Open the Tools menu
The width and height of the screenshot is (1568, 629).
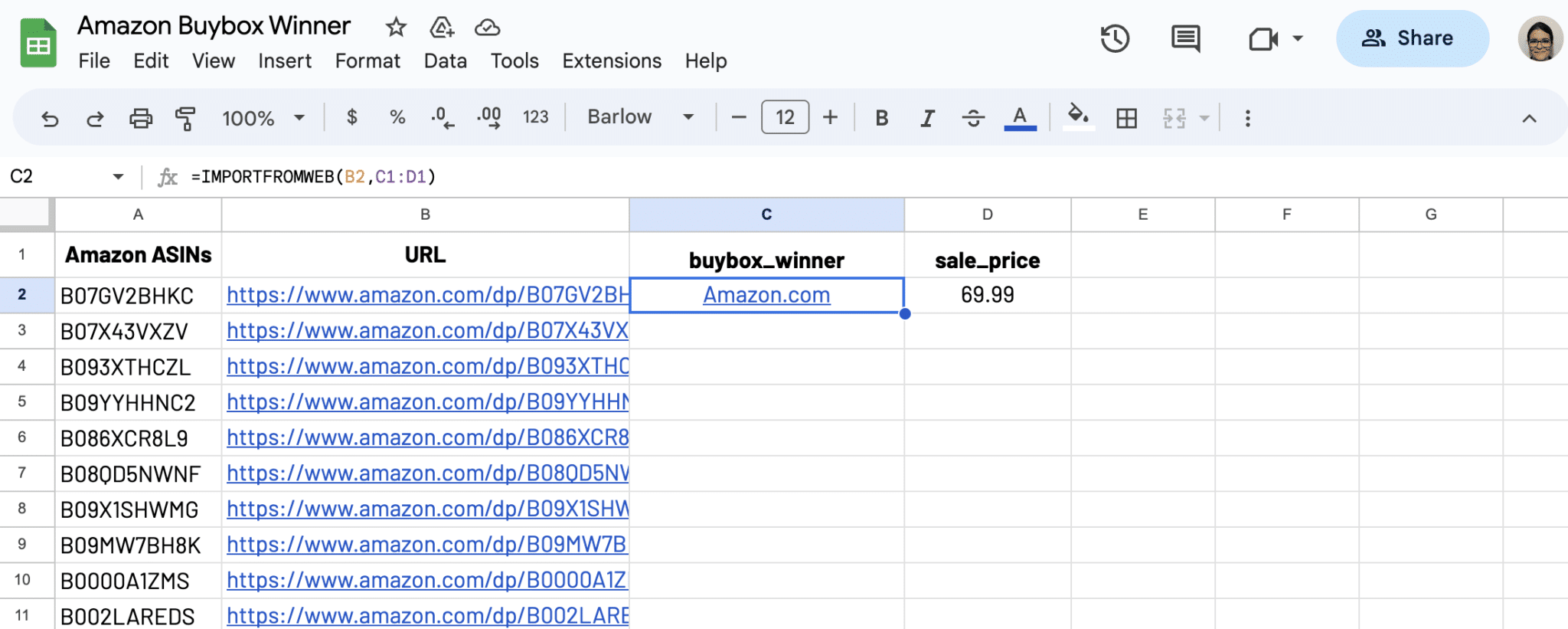(514, 61)
